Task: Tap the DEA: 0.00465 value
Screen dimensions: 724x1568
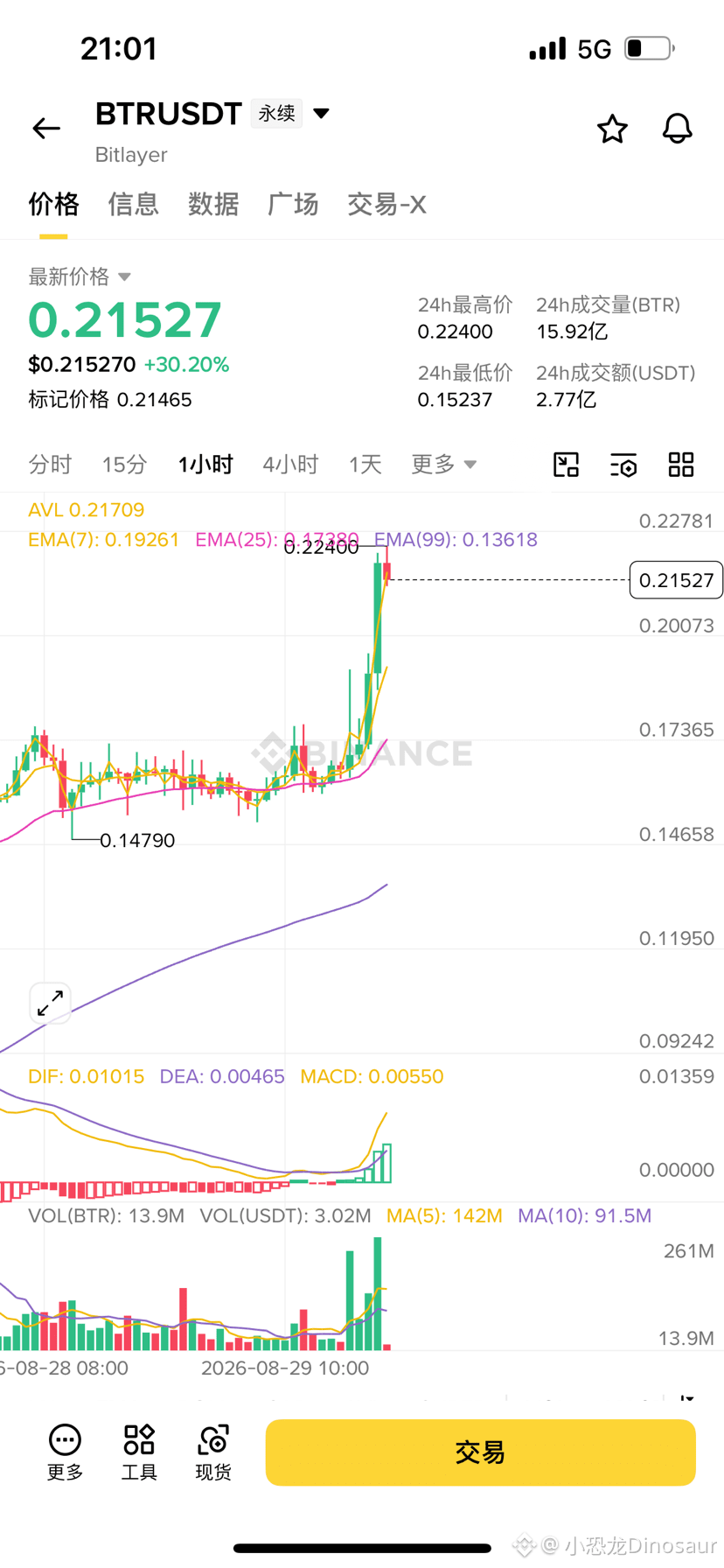Action: pos(222,1076)
